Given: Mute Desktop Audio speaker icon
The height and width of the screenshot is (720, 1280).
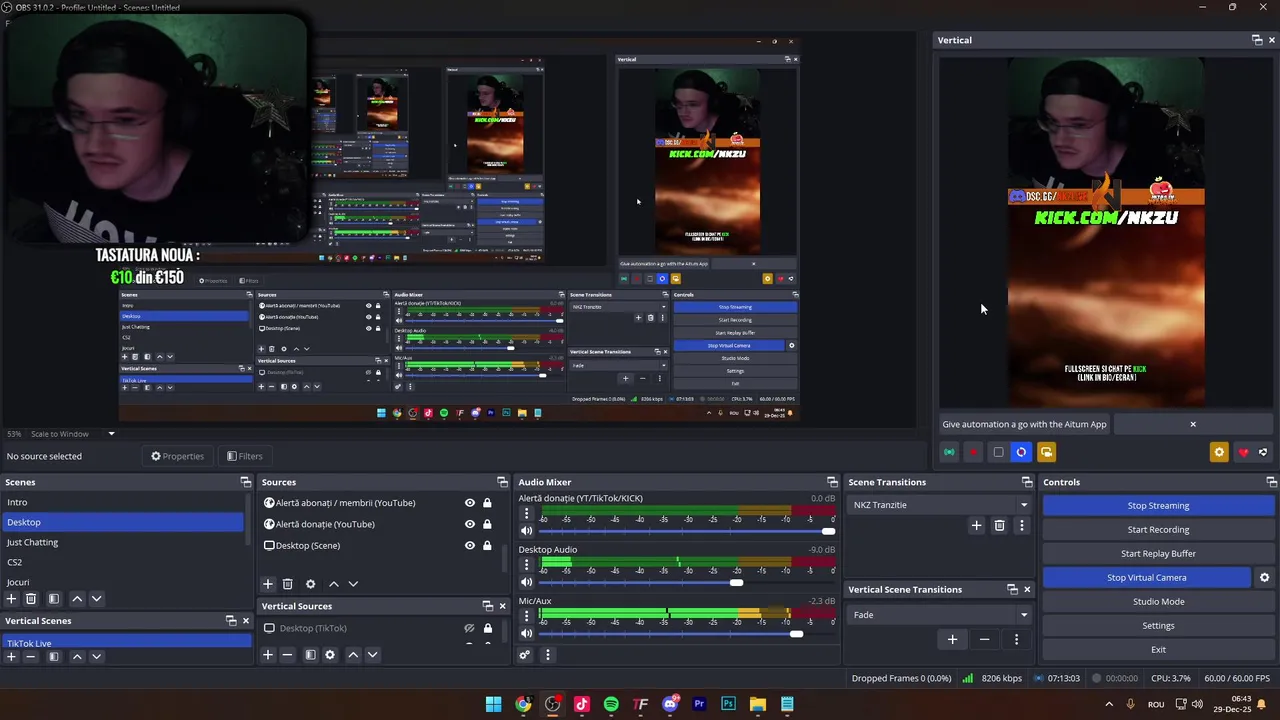Looking at the screenshot, I should [x=527, y=582].
